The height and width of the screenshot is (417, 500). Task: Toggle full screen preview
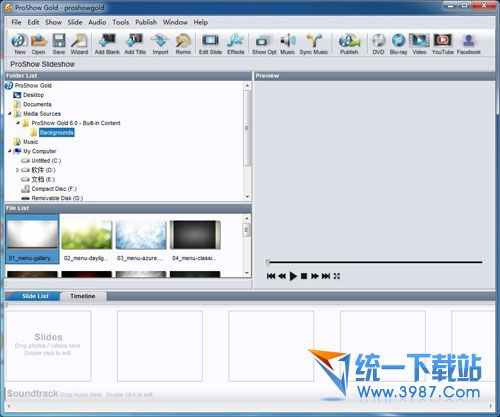(337, 276)
